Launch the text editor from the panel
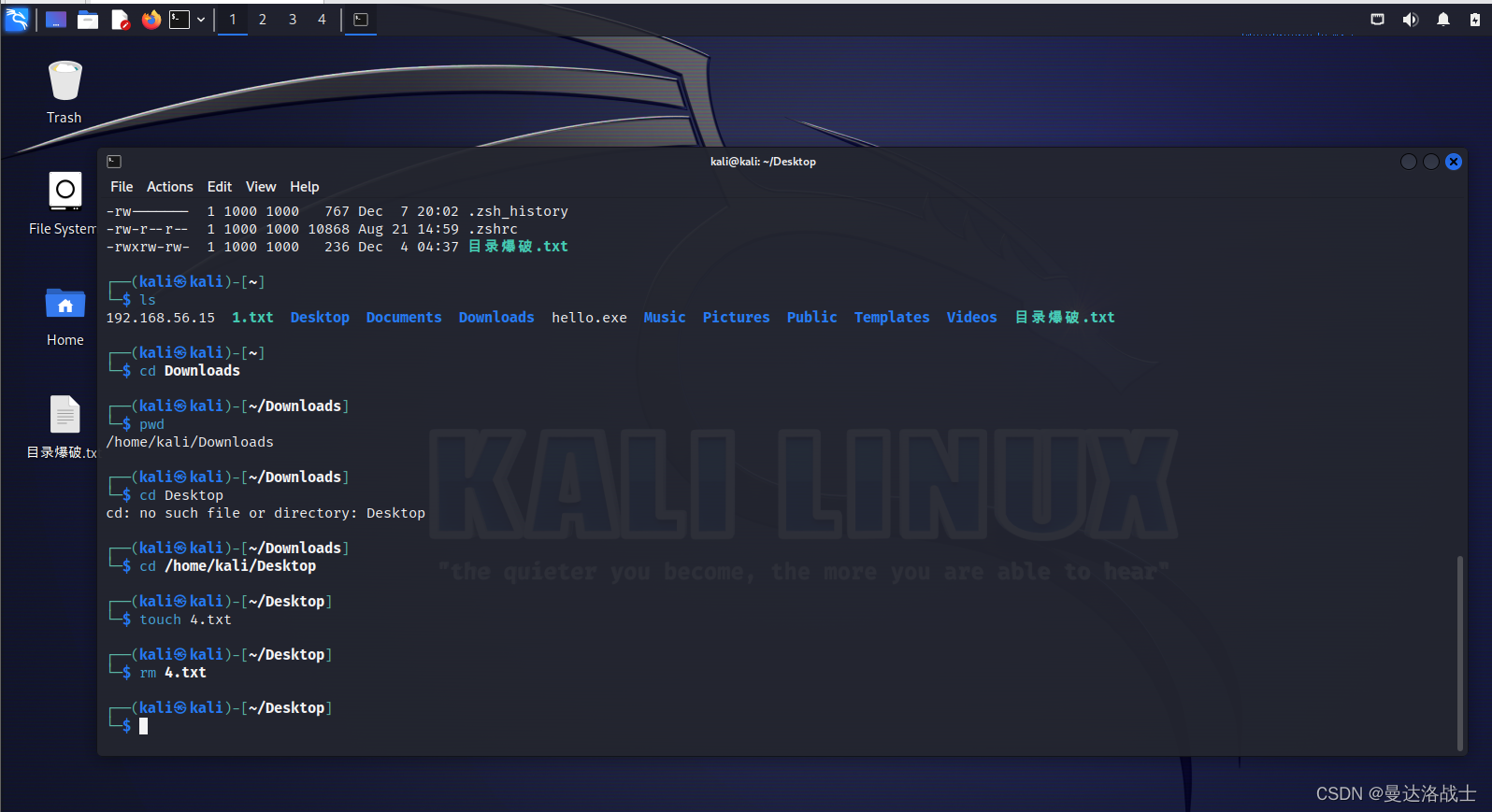This screenshot has width=1492, height=812. coord(120,20)
